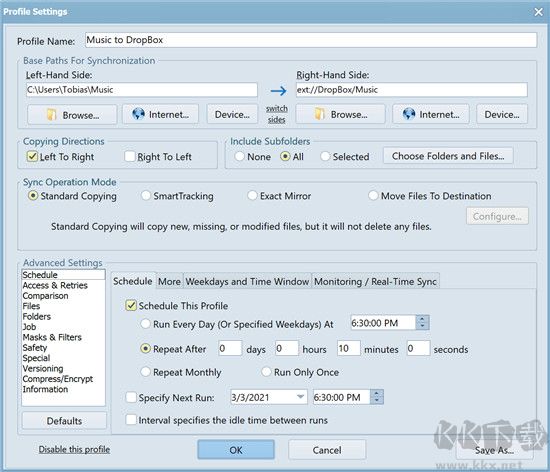Click into the Profile Name field

[311, 40]
